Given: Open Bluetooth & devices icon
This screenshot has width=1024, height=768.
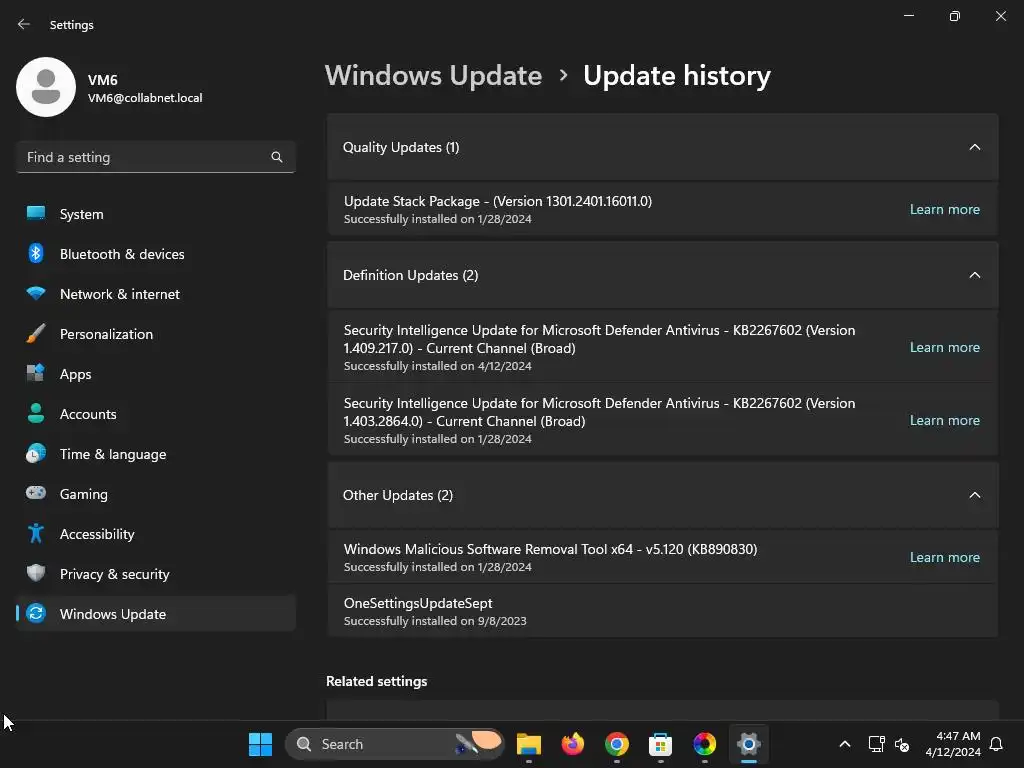Looking at the screenshot, I should point(36,253).
